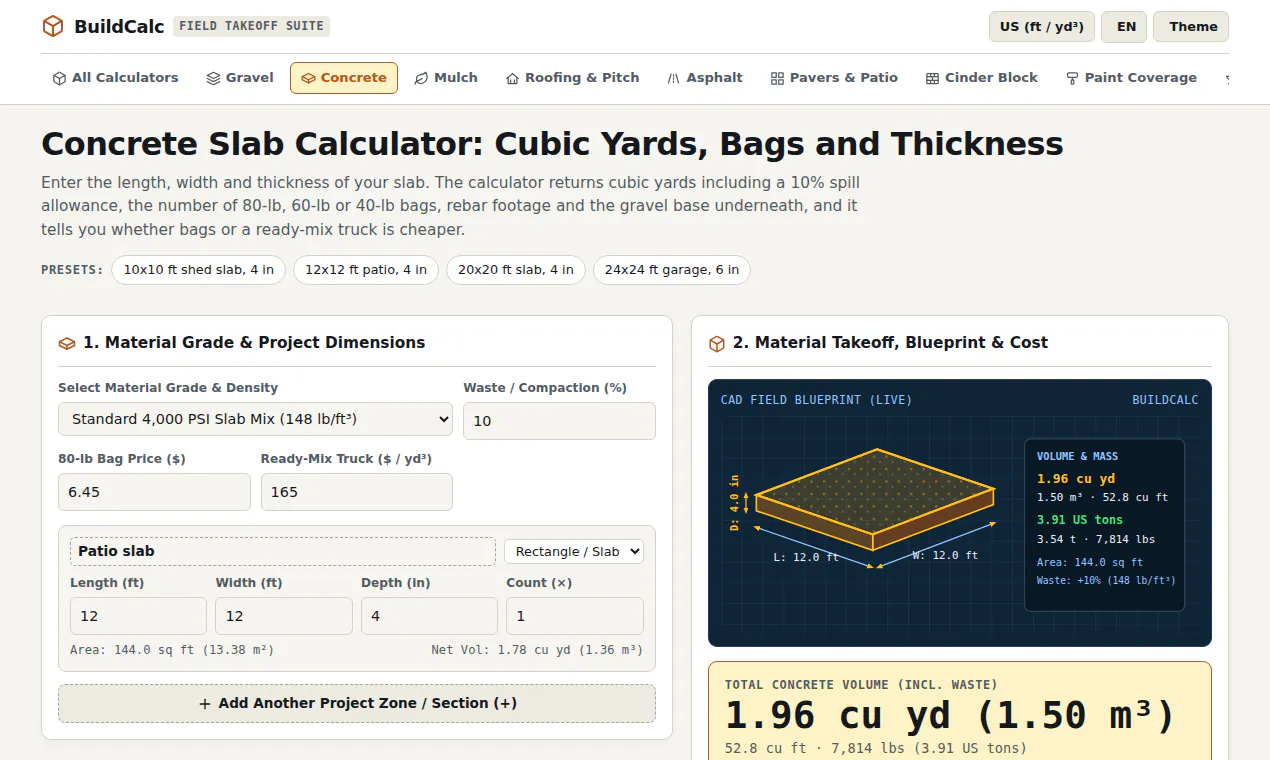Open the All Calculators tab
The width and height of the screenshot is (1270, 760).
(115, 78)
